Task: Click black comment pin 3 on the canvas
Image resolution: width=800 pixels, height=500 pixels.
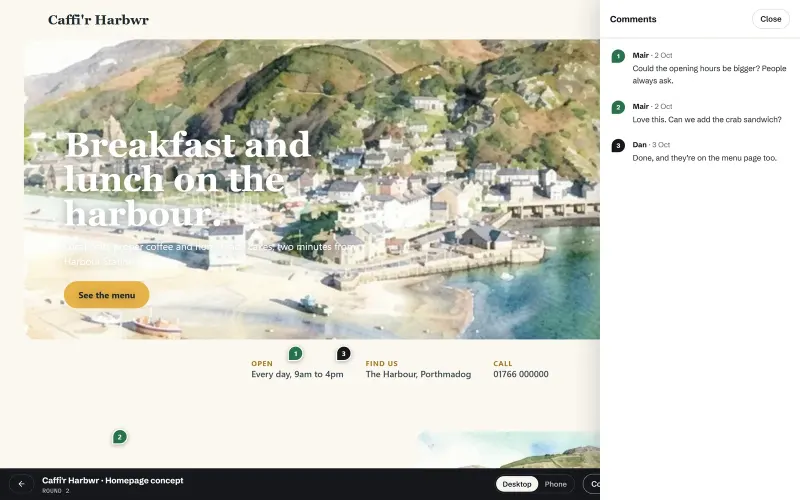Action: click(x=343, y=353)
